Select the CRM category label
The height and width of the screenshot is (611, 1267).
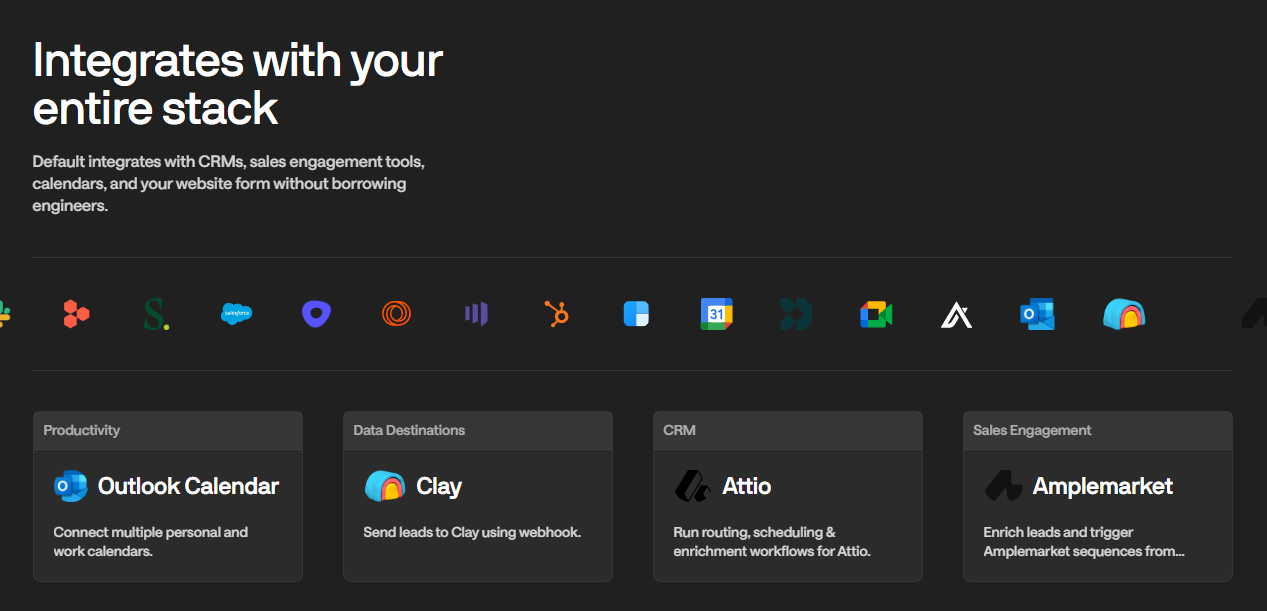680,430
